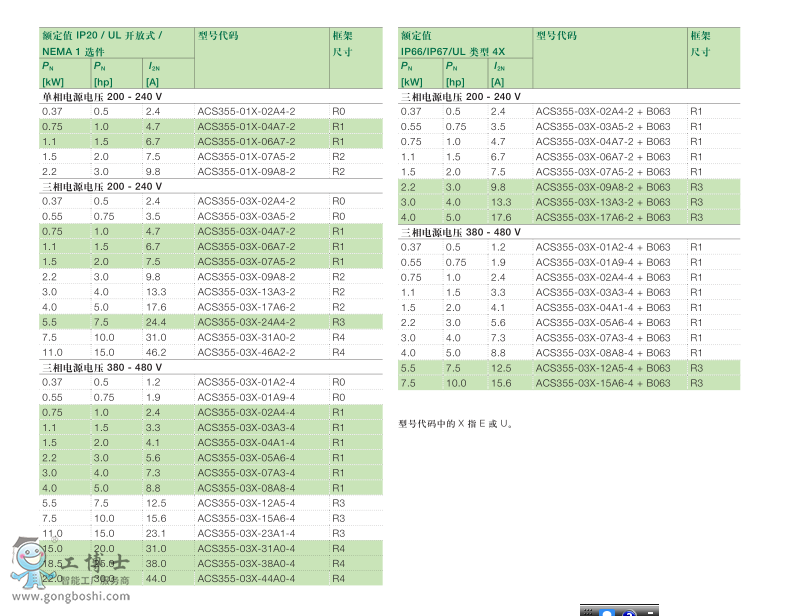Viewport: 790px width, 616px height.
Task: Select model code ACS355-01X-04A7-2
Action: [246, 126]
